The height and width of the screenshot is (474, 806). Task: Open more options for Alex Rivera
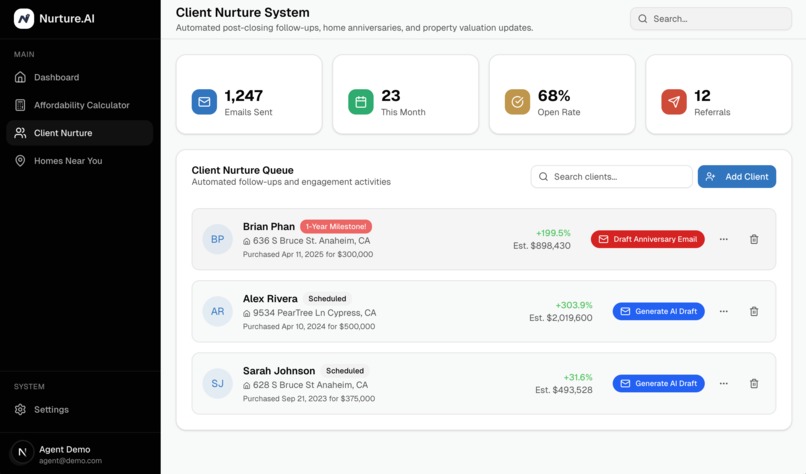tap(724, 311)
